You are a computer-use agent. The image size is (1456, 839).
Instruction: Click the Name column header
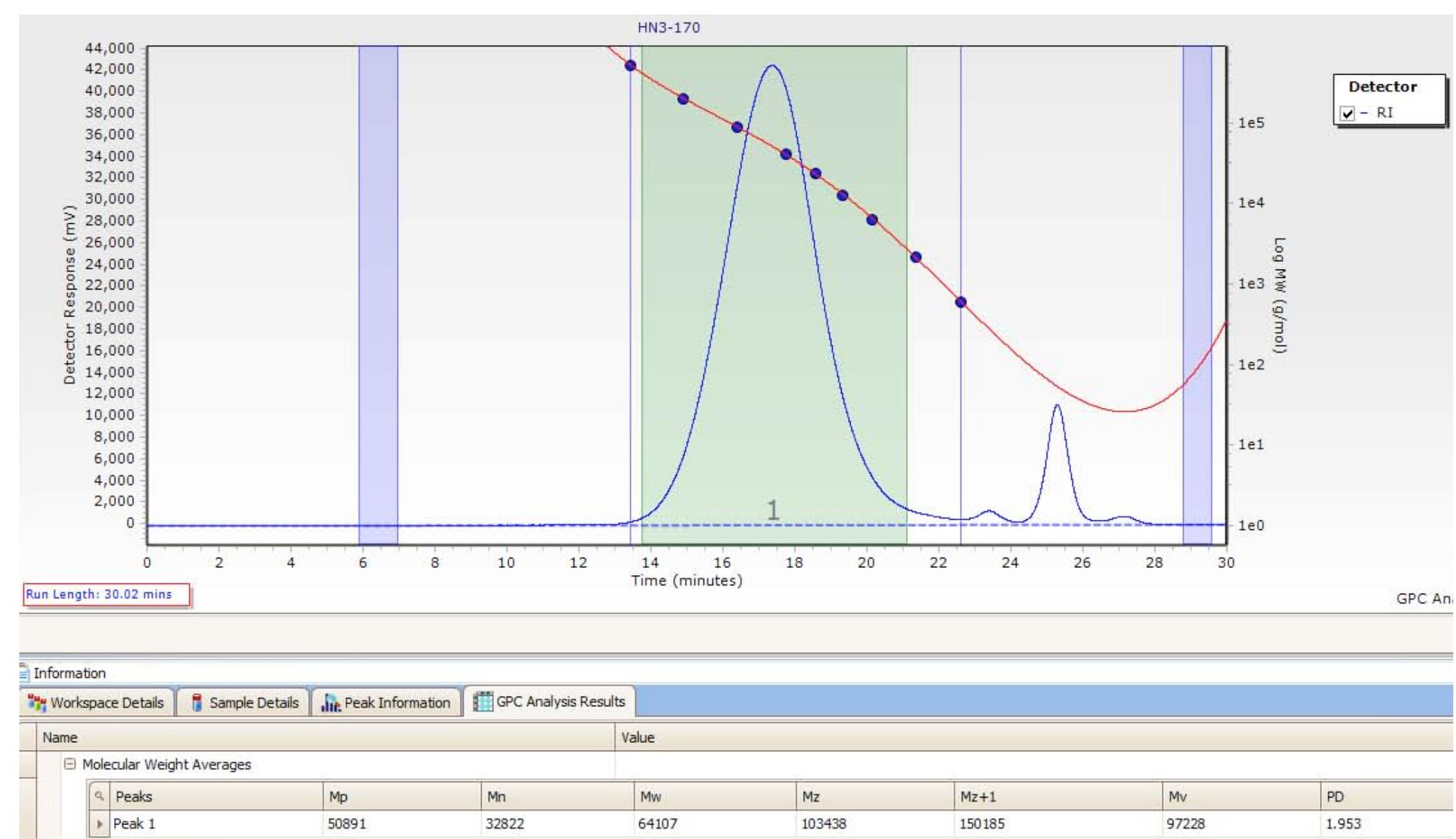[x=325, y=737]
